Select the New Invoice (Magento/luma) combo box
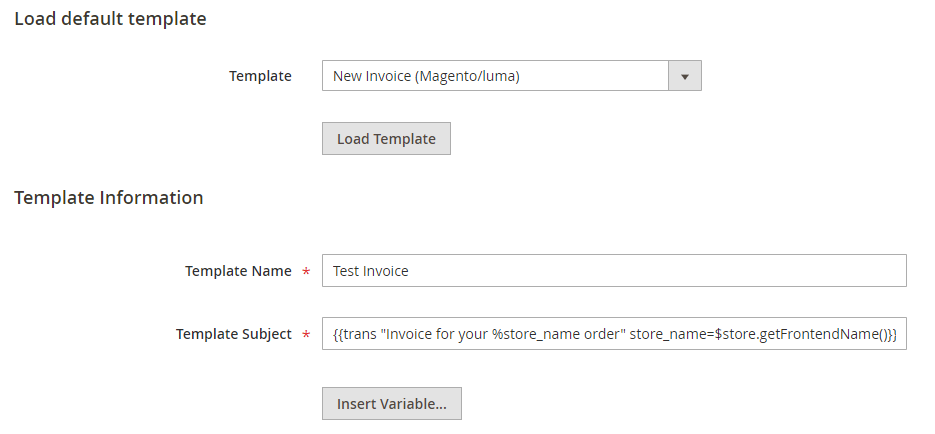This screenshot has height=434, width=935. (x=512, y=76)
